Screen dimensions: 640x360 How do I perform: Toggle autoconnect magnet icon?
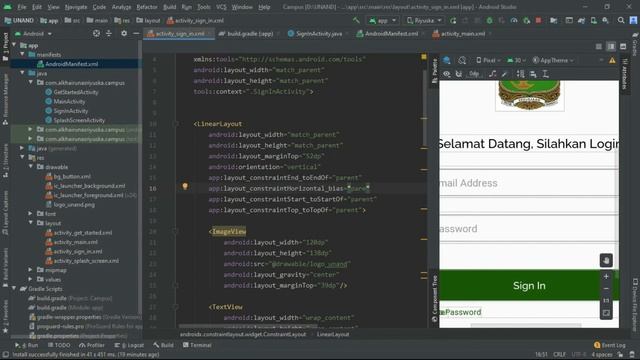[459, 74]
